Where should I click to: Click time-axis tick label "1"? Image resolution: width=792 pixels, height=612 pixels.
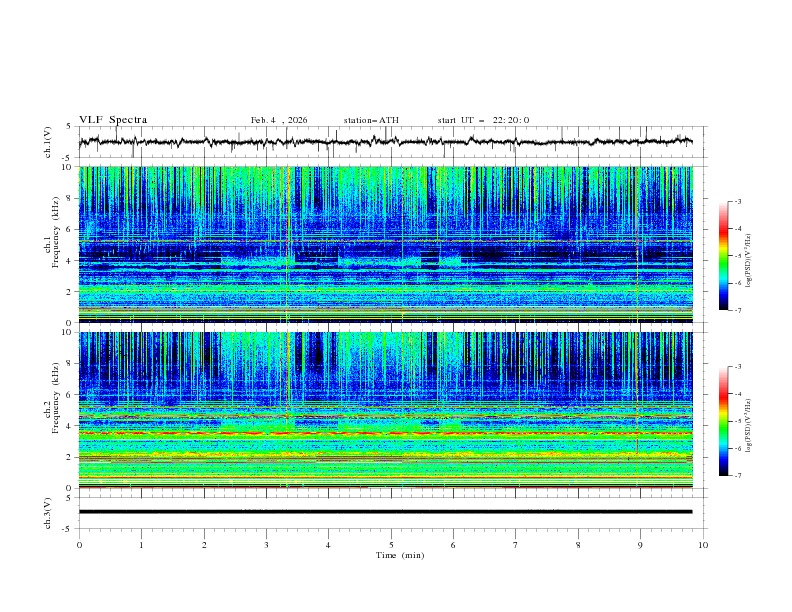pos(142,545)
